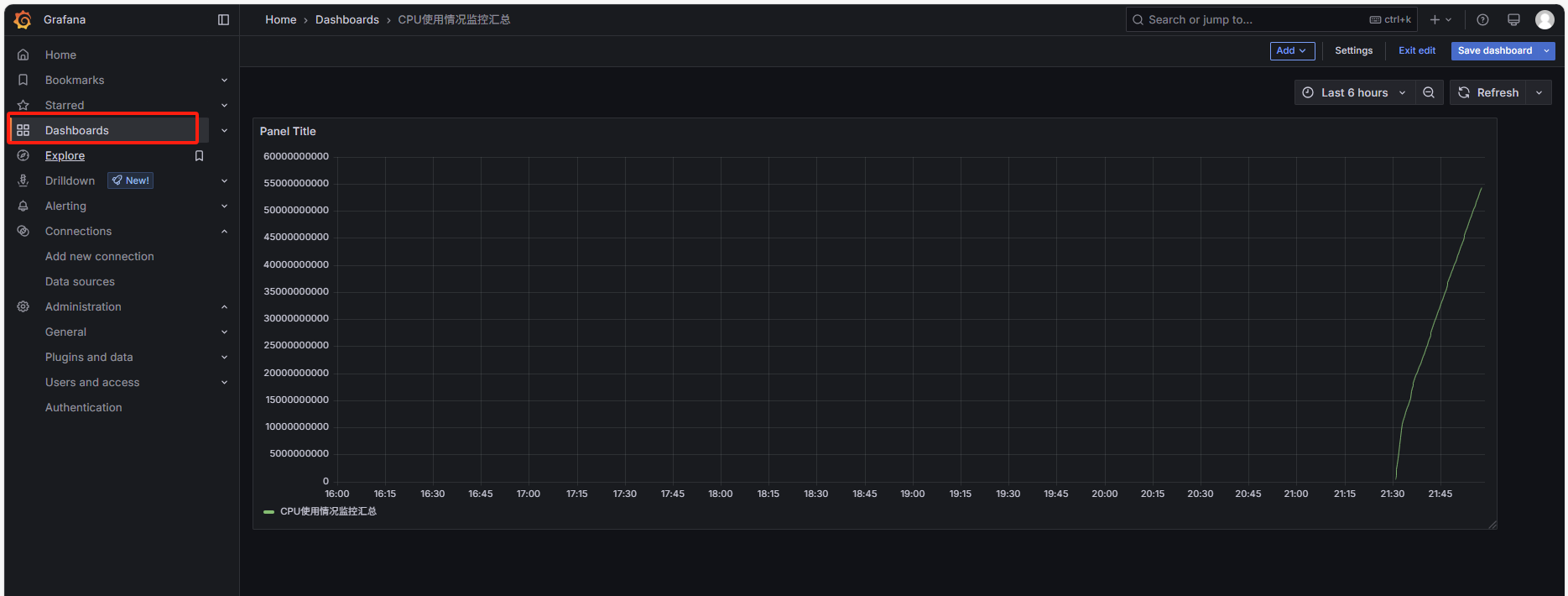The height and width of the screenshot is (596, 1568).
Task: Click the CPU使用情况监控汇总 breadcrumb
Action: tap(454, 19)
